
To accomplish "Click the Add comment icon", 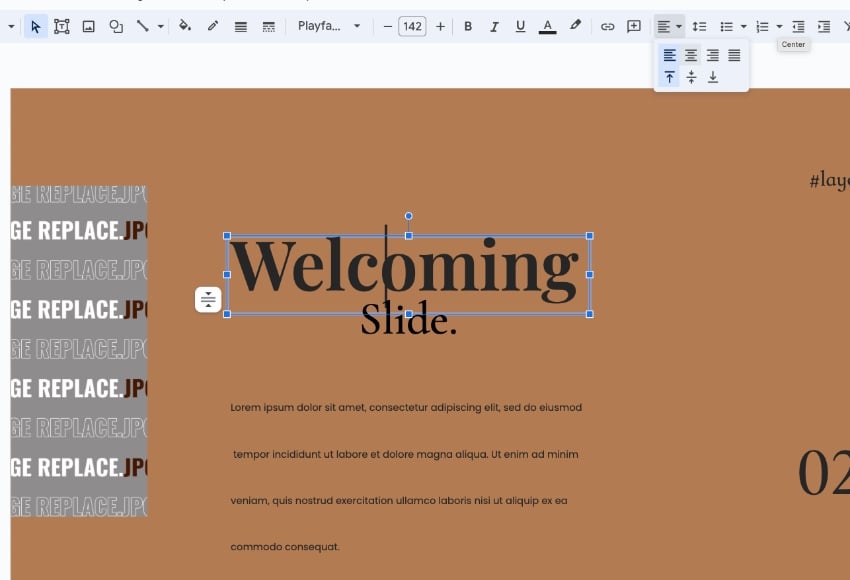I will click(x=634, y=27).
